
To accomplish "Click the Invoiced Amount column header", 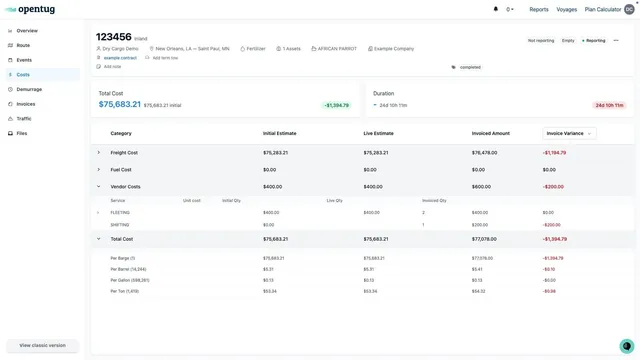I will (x=491, y=133).
